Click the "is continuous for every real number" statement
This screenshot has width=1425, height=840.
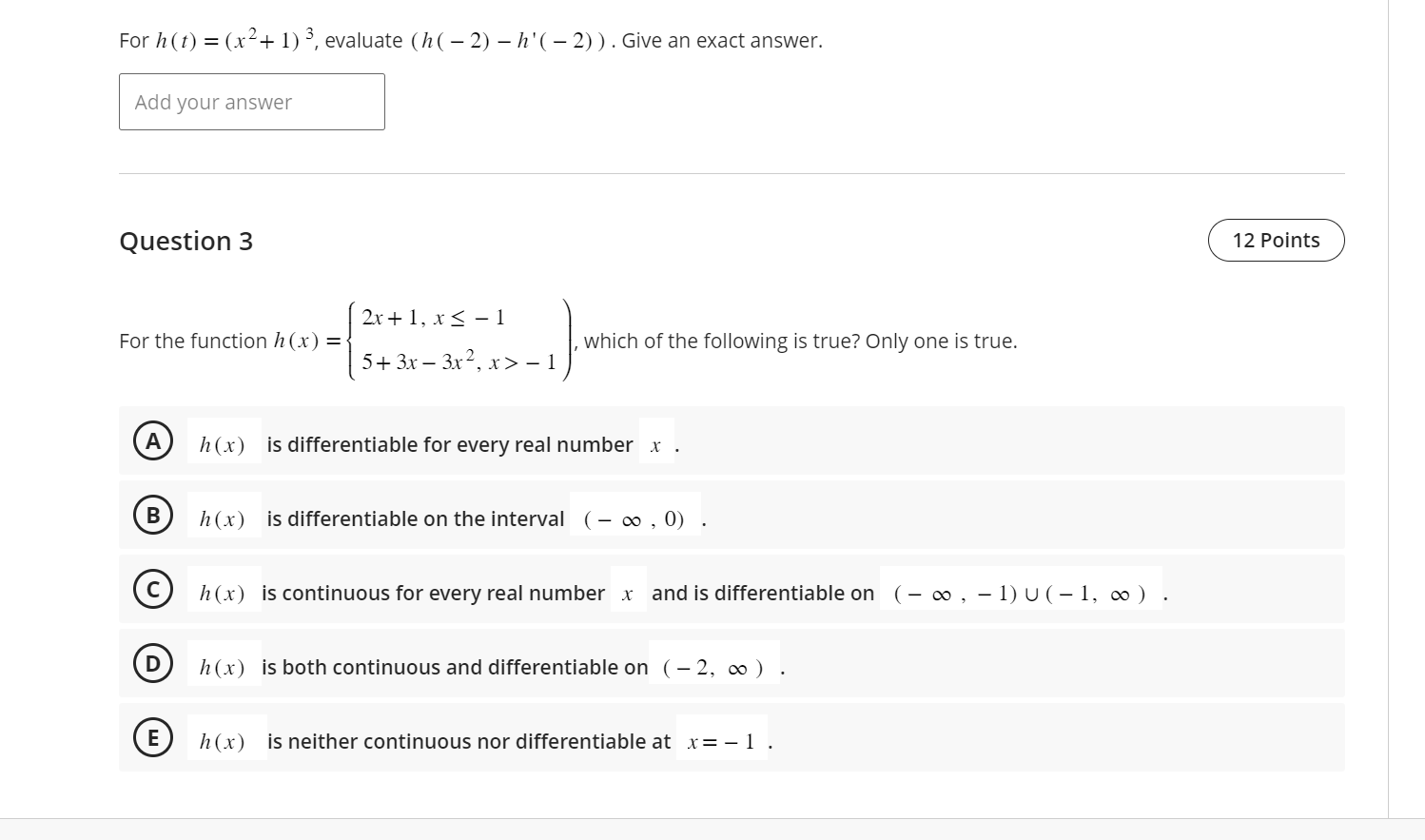433,593
